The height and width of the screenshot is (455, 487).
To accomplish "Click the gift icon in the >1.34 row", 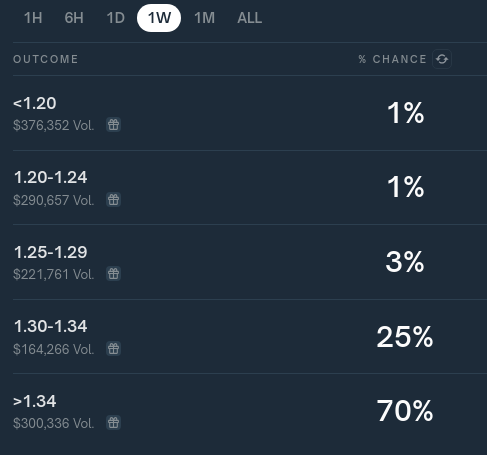I will (113, 423).
